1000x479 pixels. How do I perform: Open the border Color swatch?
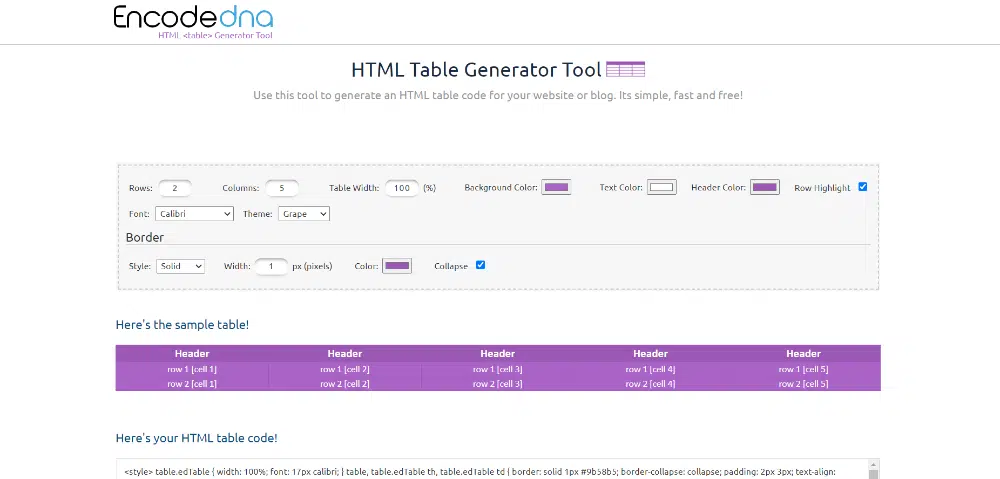click(x=397, y=266)
